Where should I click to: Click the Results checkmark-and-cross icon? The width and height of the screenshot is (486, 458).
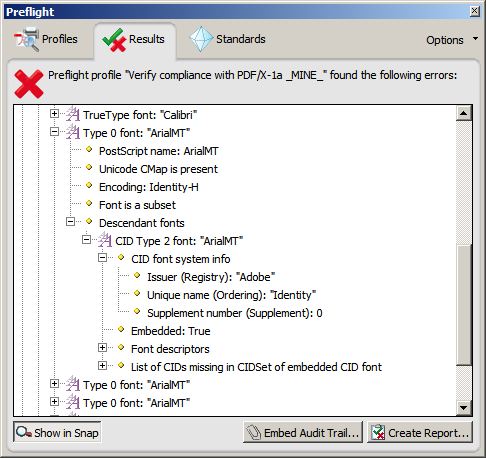coord(114,40)
